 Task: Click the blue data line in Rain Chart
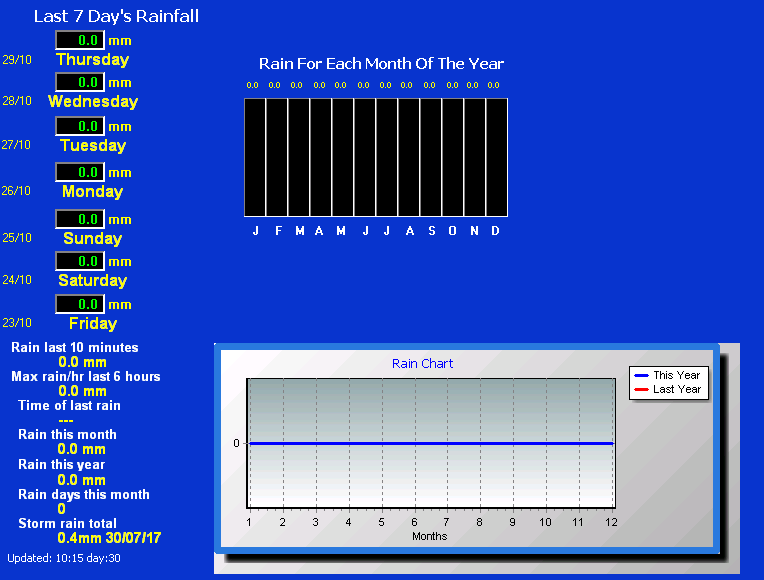[x=431, y=444]
